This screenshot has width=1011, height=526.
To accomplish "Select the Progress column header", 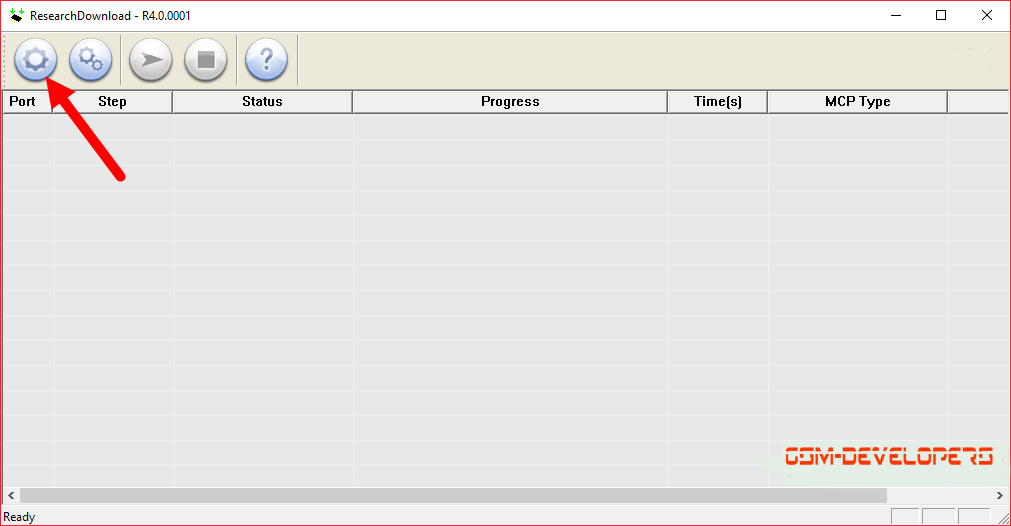I will pyautogui.click(x=510, y=102).
